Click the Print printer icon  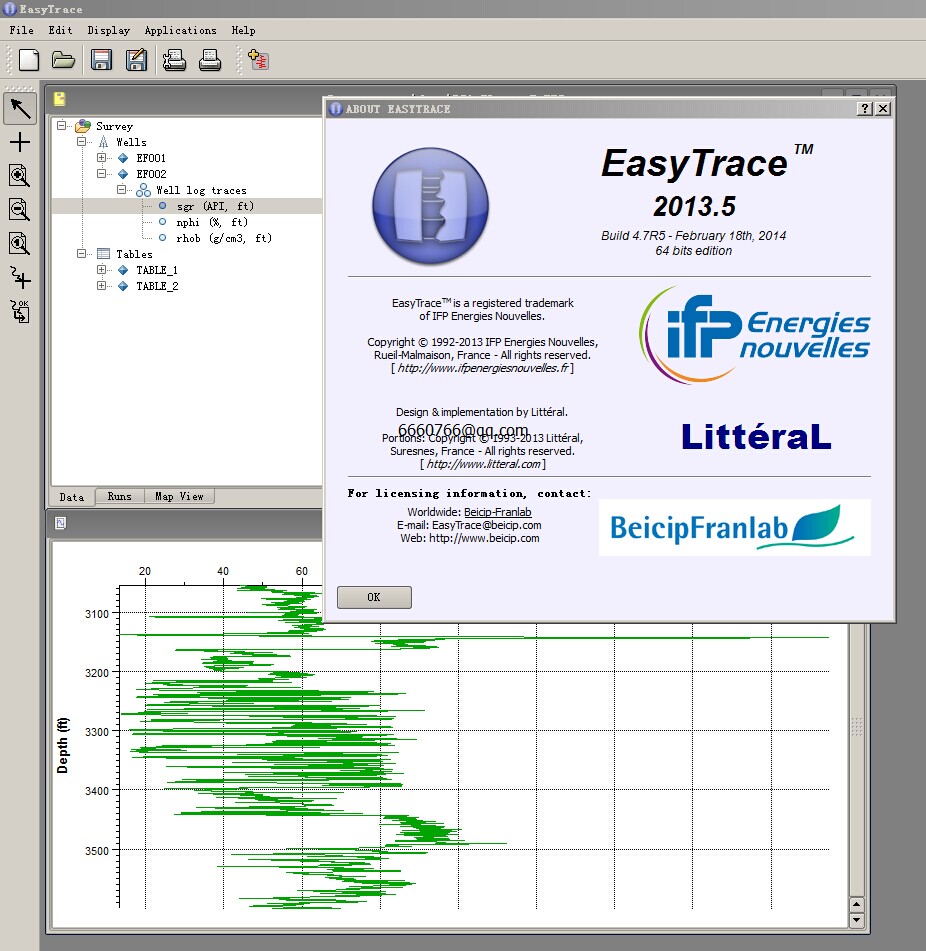point(210,60)
